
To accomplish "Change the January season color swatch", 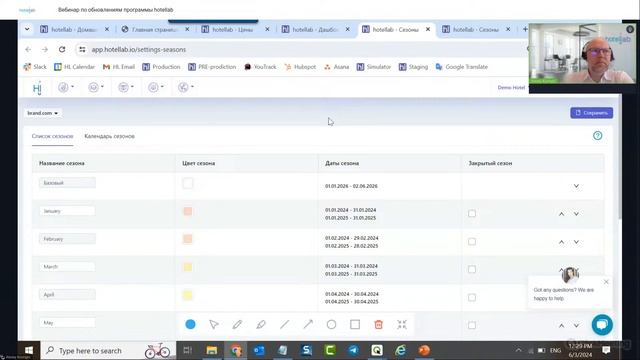I will pos(188,211).
